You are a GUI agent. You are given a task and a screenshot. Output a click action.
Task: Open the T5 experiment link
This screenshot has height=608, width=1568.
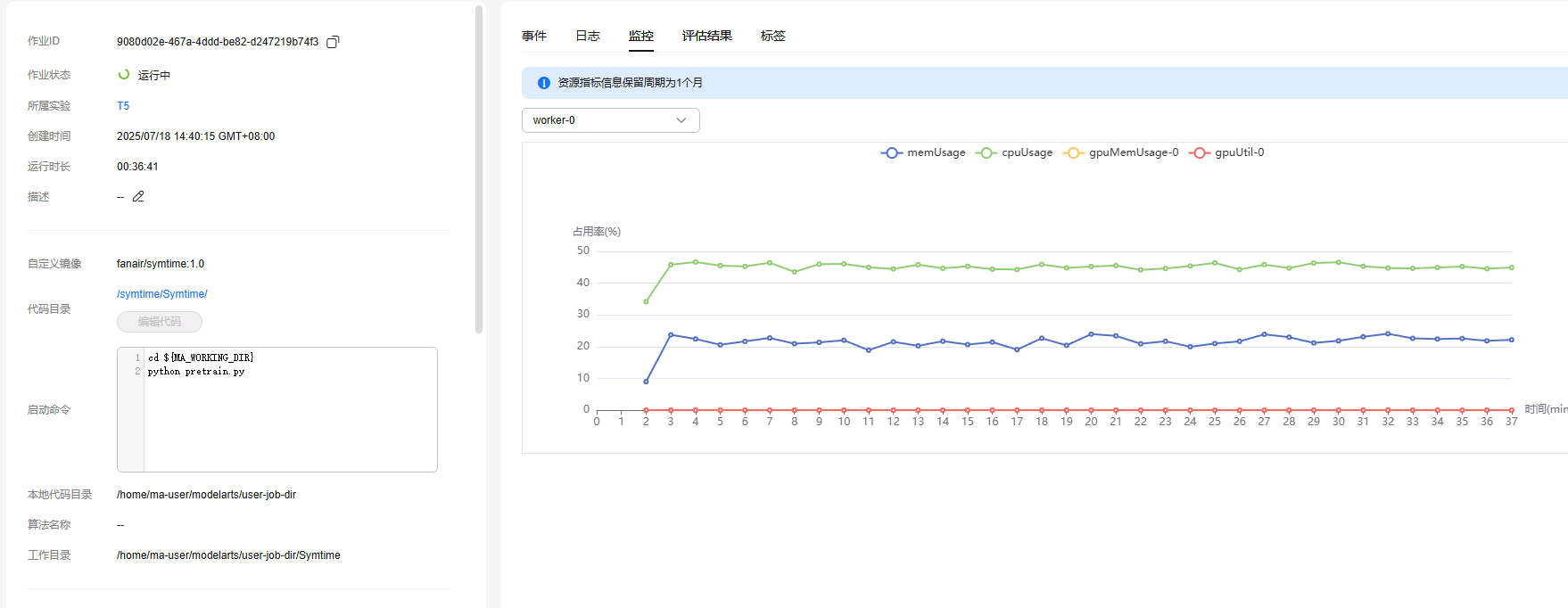tap(123, 106)
